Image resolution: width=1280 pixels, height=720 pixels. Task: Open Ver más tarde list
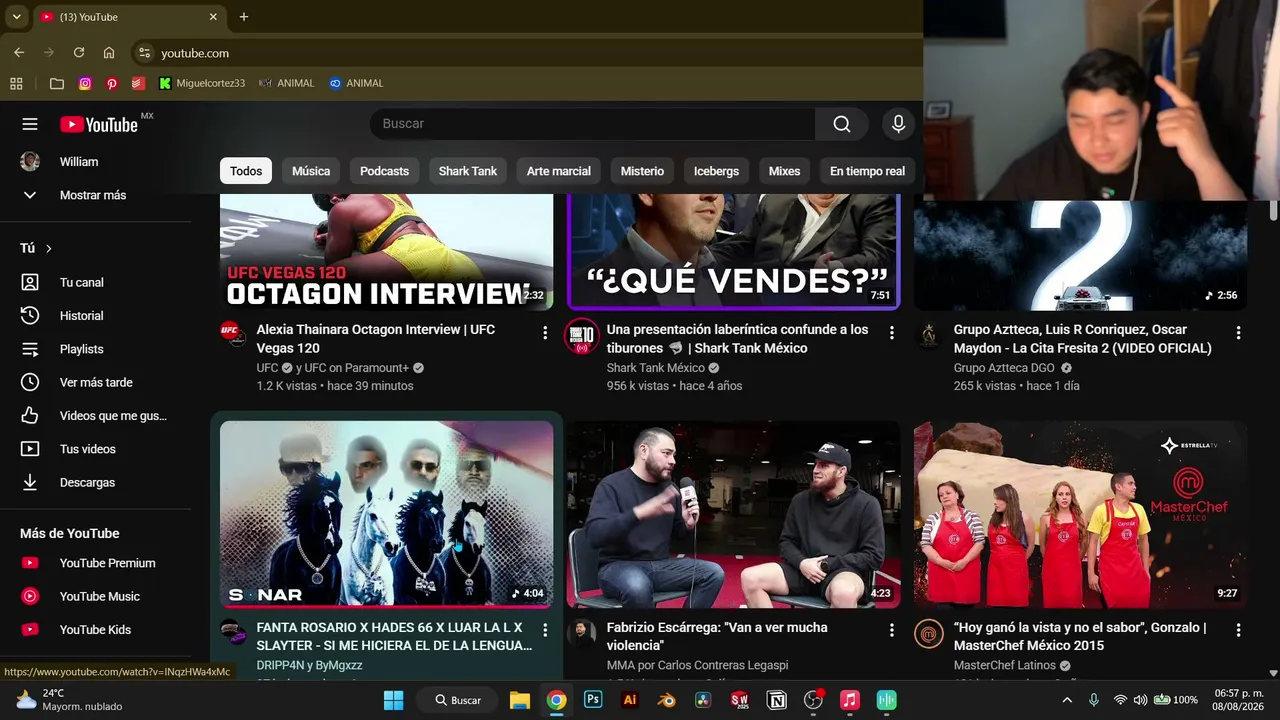tap(96, 382)
